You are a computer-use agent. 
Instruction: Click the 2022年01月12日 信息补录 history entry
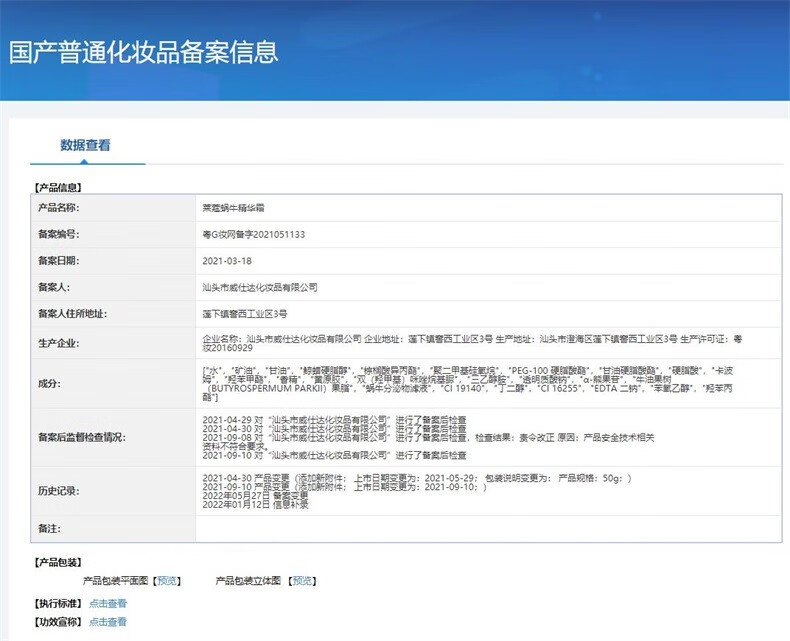(255, 504)
